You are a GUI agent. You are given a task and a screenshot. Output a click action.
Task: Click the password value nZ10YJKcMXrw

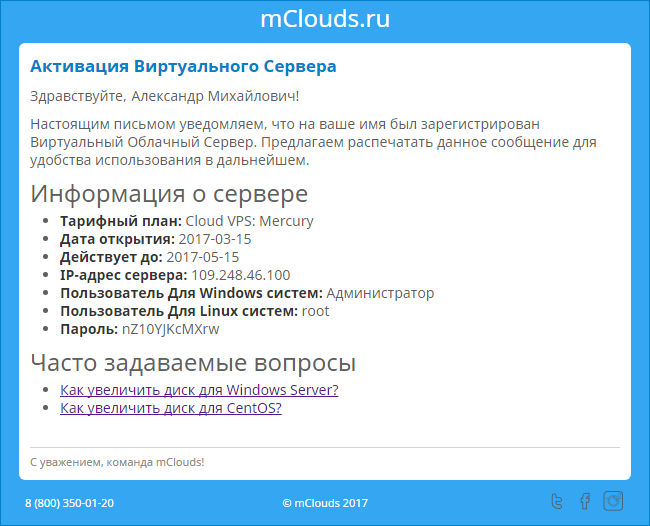[x=170, y=330]
